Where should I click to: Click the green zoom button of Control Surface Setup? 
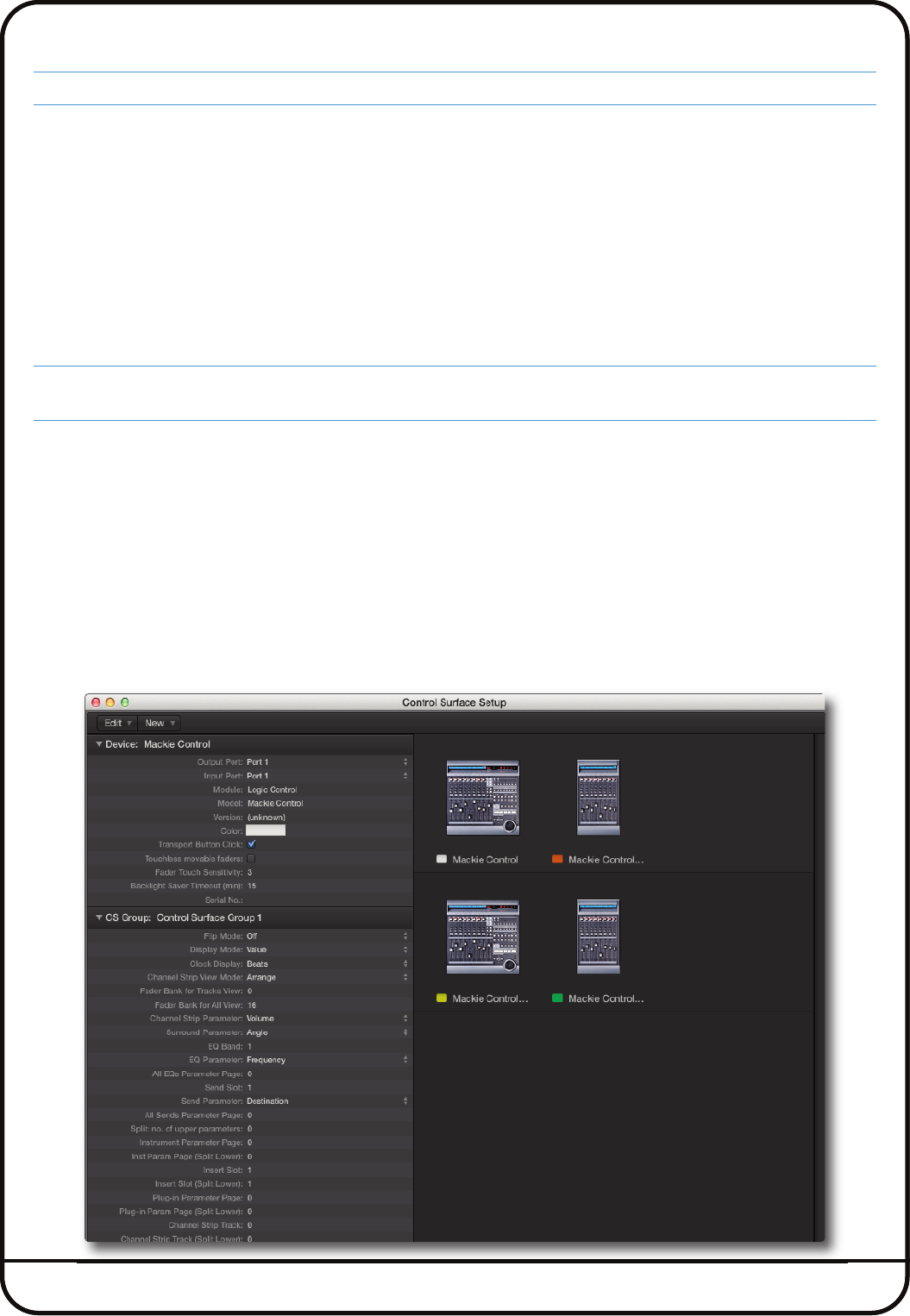(x=124, y=703)
